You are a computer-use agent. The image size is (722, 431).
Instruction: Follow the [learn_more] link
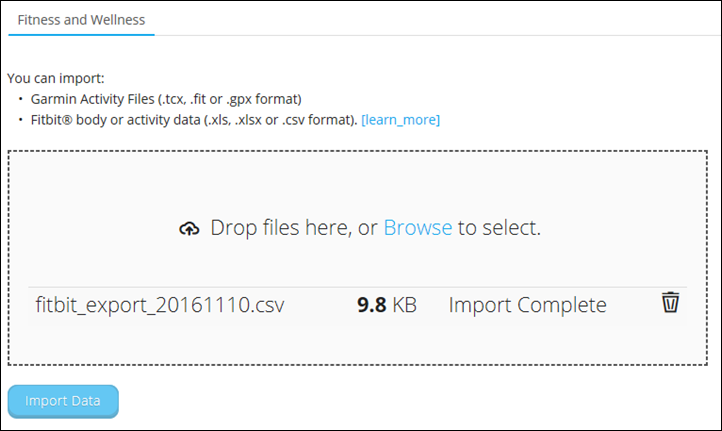pos(400,120)
